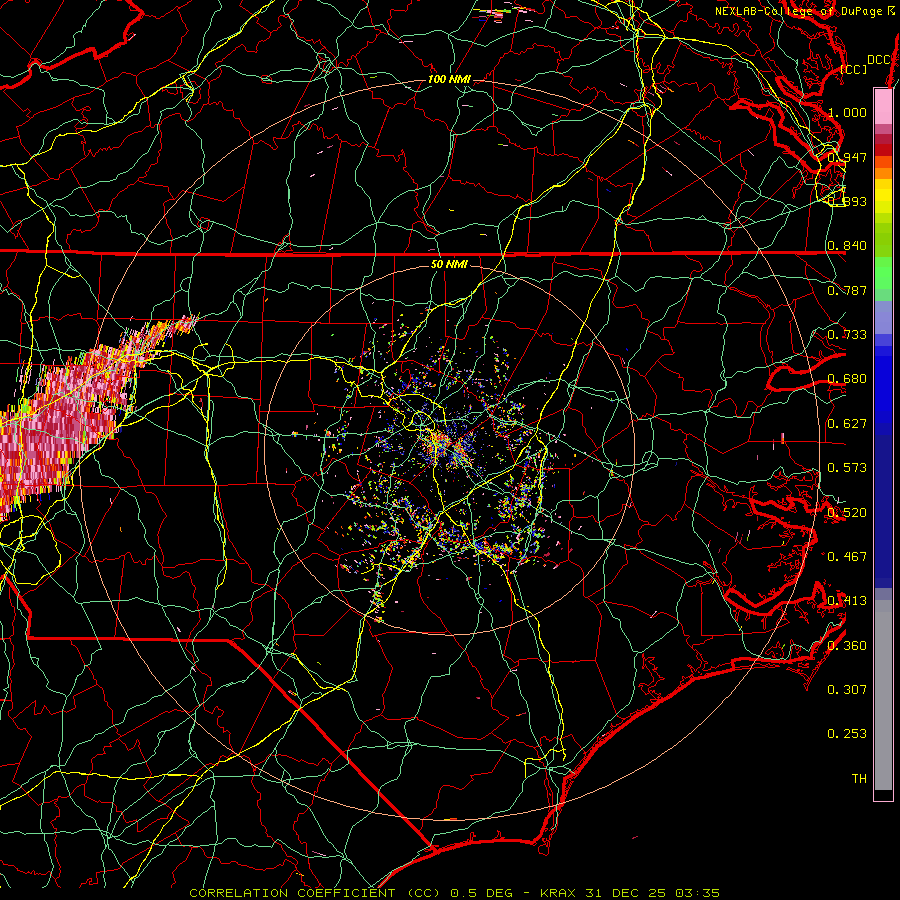Select the 0.893 legend value
This screenshot has width=900, height=900.
[847, 201]
